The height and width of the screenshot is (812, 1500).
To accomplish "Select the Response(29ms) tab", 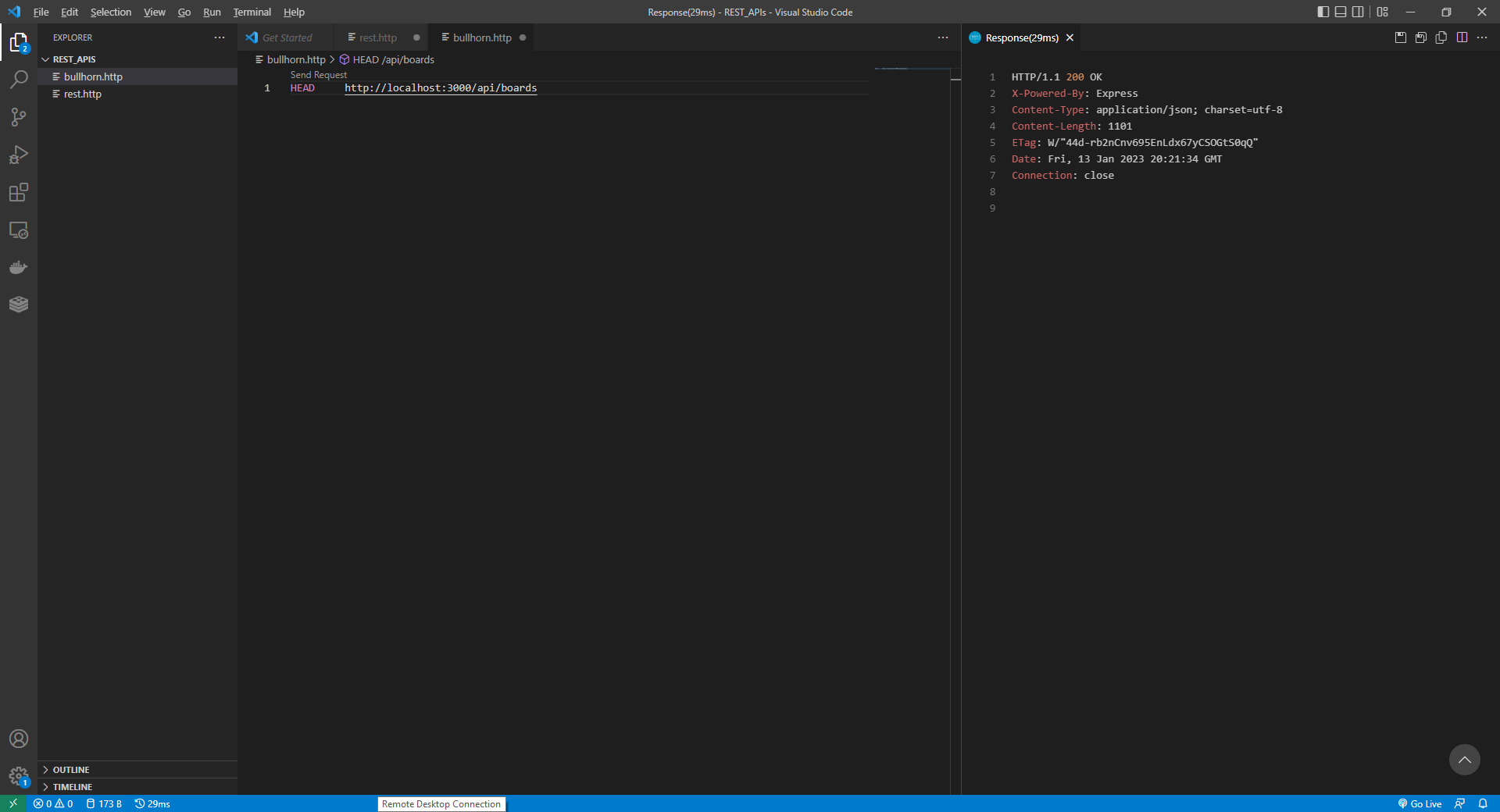I will [1022, 37].
